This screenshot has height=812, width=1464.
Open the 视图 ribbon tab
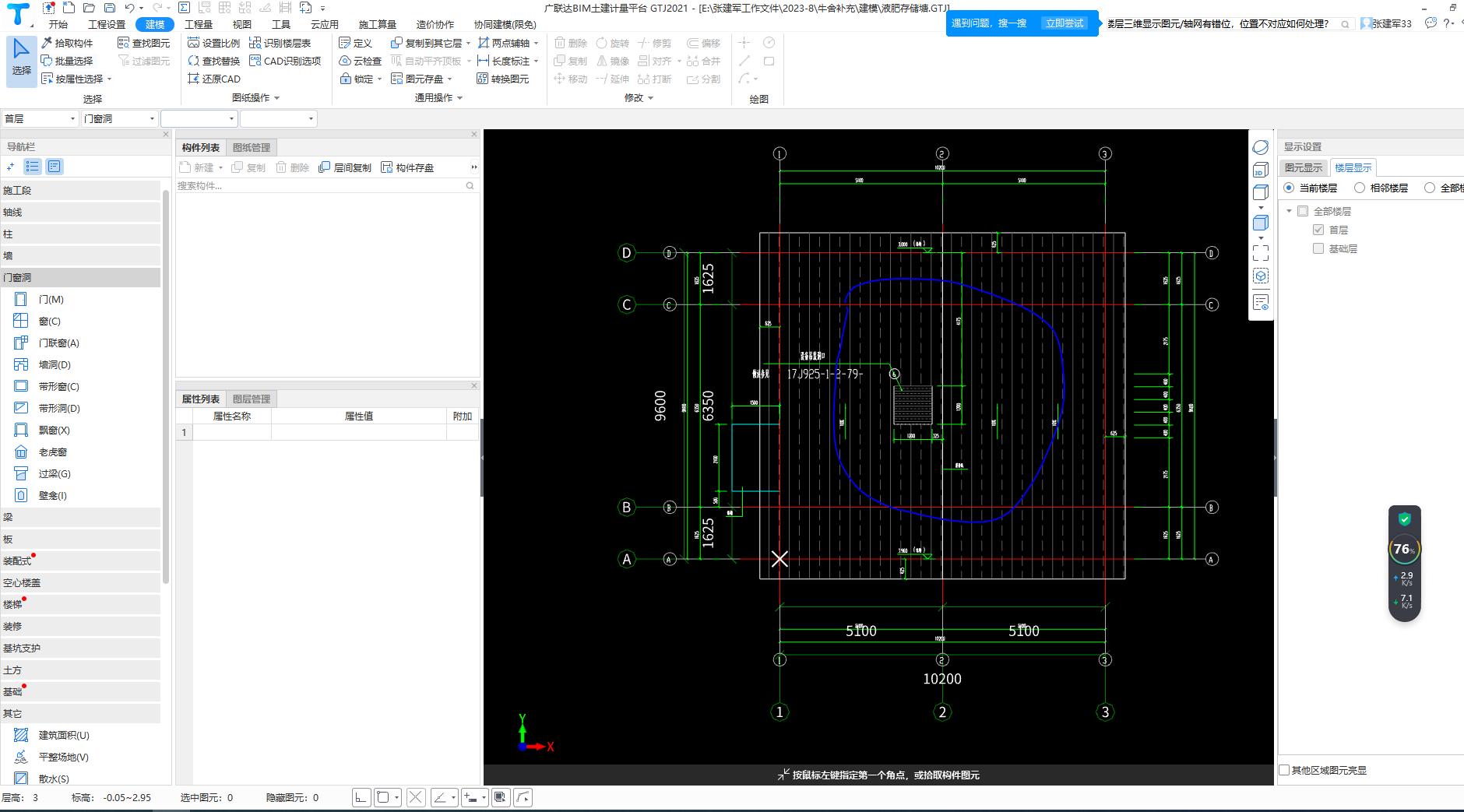242,24
